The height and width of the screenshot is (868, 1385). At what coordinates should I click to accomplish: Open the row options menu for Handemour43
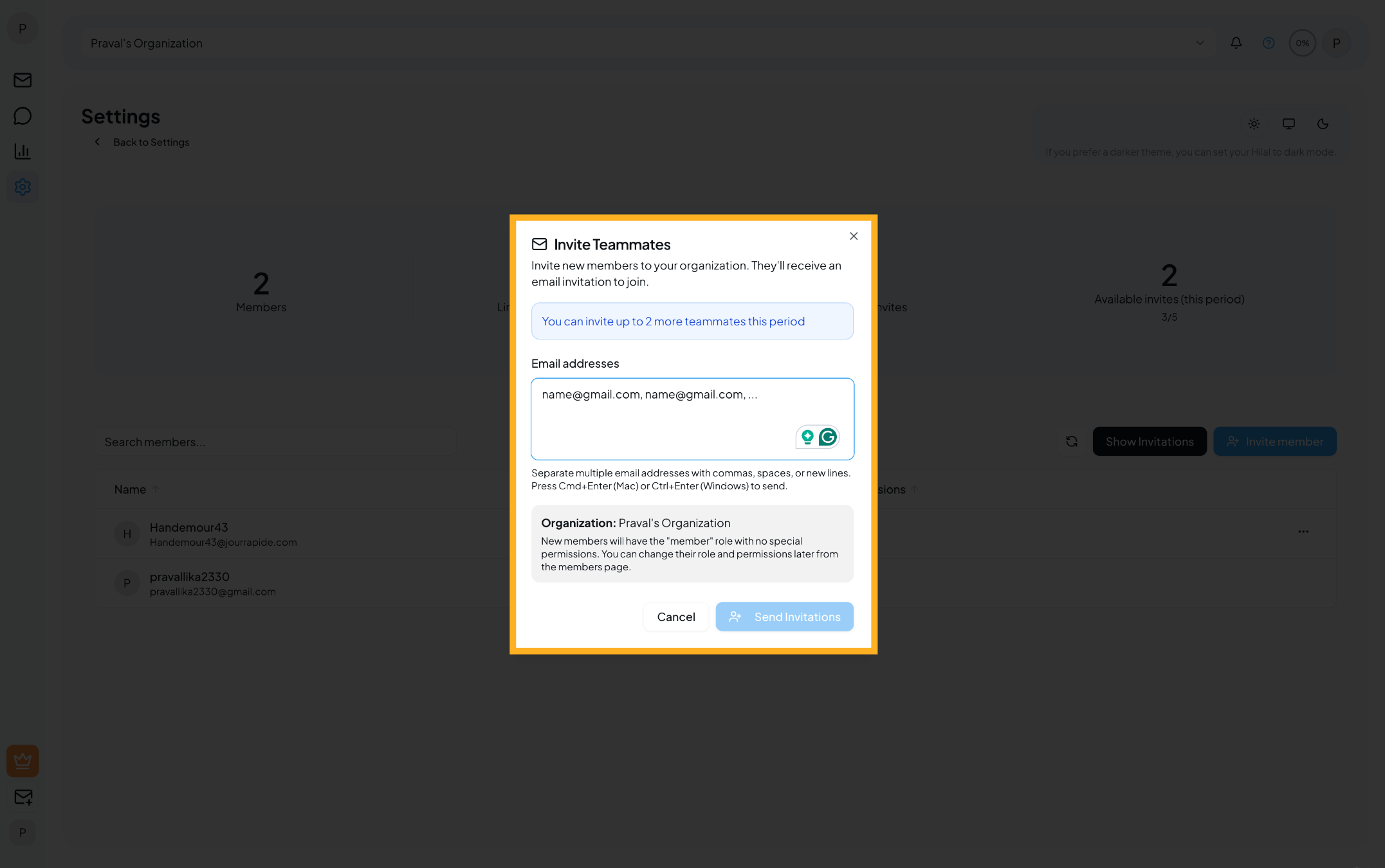coord(1304,532)
